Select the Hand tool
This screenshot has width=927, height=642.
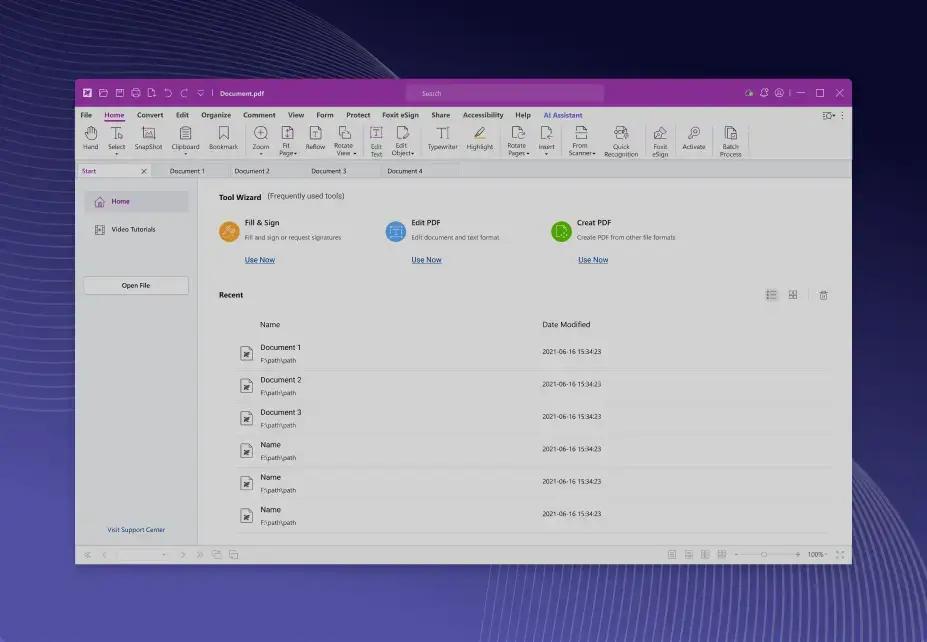click(90, 138)
